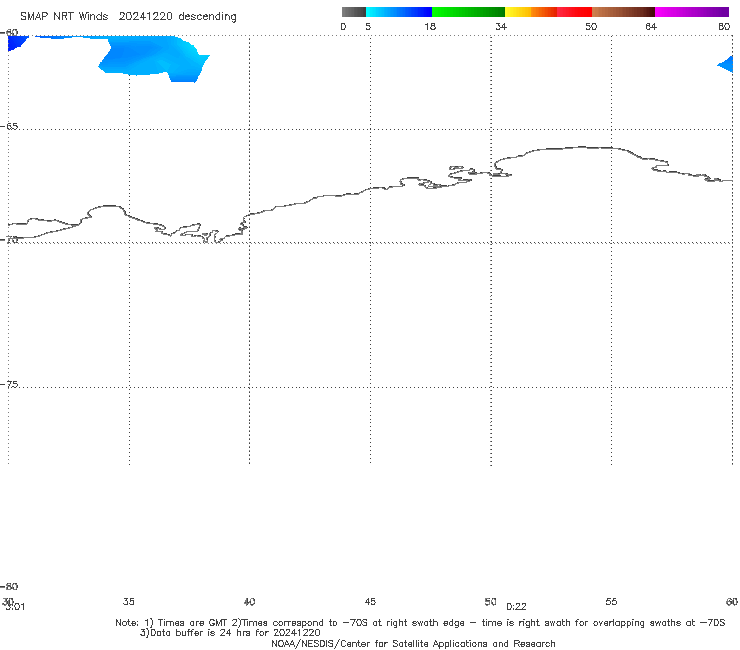Click the gray 0-5 segment of the color bar

(x=354, y=12)
